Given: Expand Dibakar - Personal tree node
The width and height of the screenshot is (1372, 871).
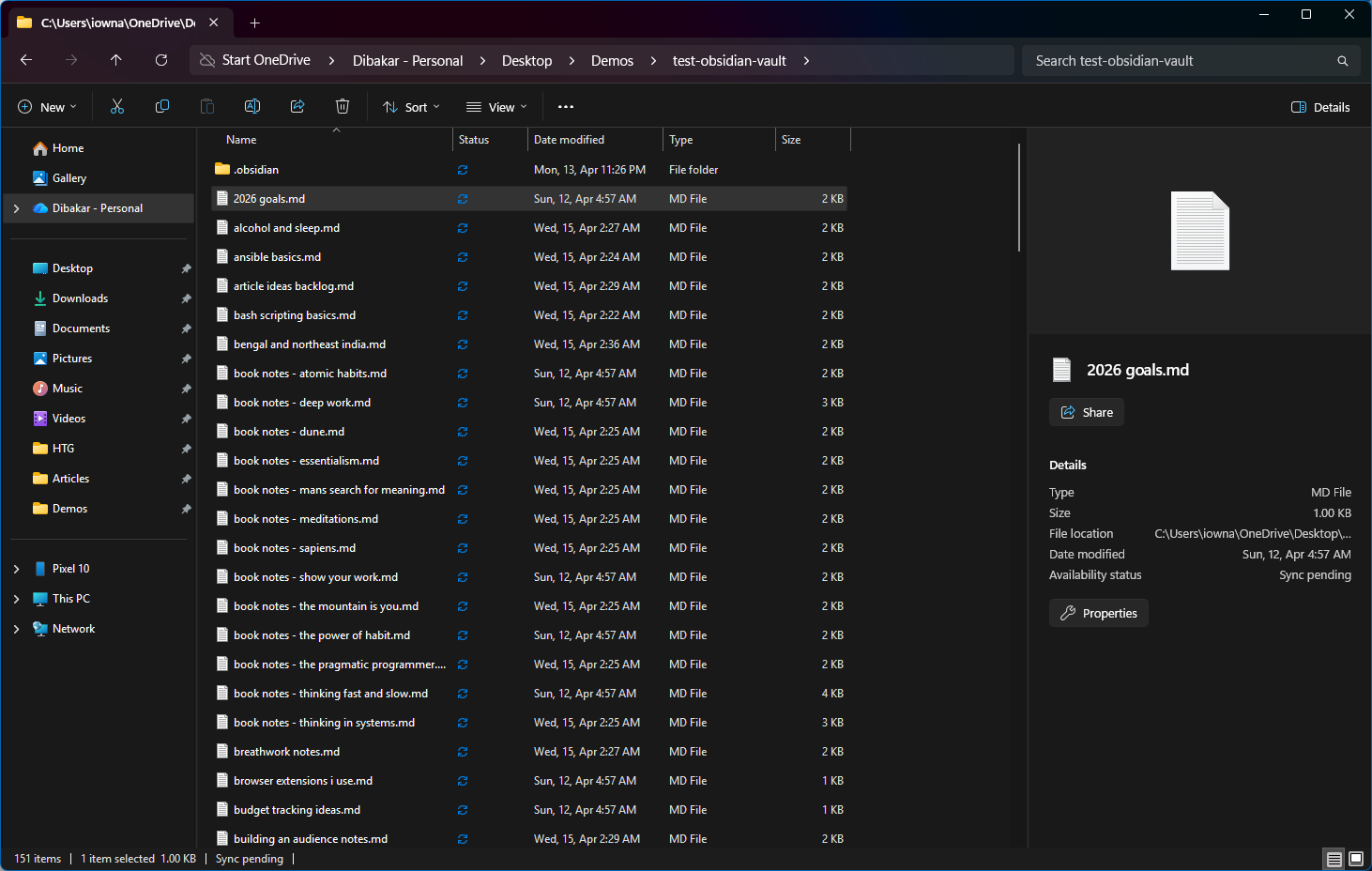Looking at the screenshot, I should click(16, 208).
